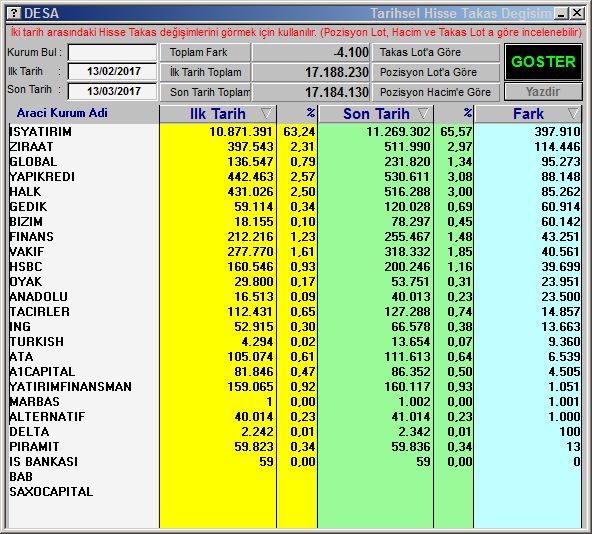Open the Son Tarih column sort arrow
Image resolution: width=592 pixels, height=534 pixels.
coord(423,113)
